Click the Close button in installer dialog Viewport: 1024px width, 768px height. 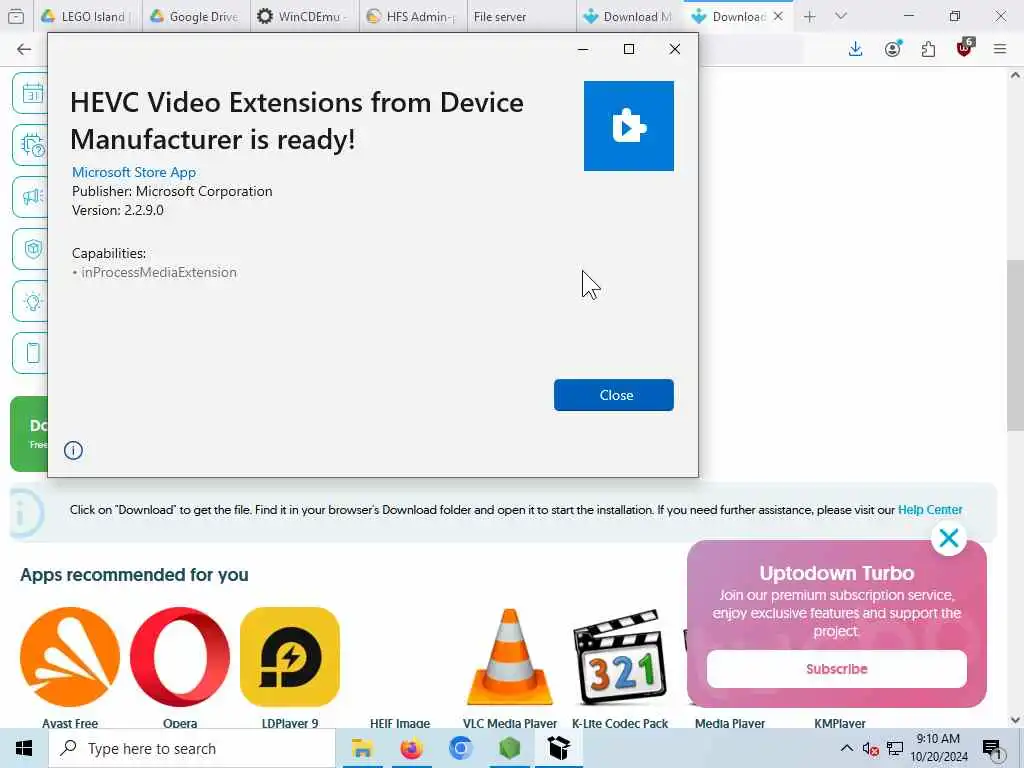pyautogui.click(x=613, y=395)
